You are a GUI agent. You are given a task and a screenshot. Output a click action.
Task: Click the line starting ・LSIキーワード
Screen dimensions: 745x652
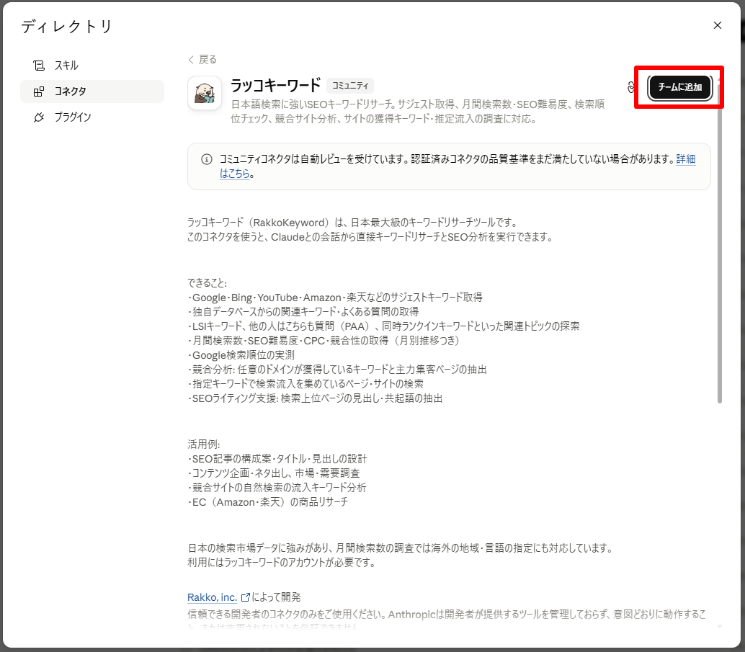(x=383, y=326)
